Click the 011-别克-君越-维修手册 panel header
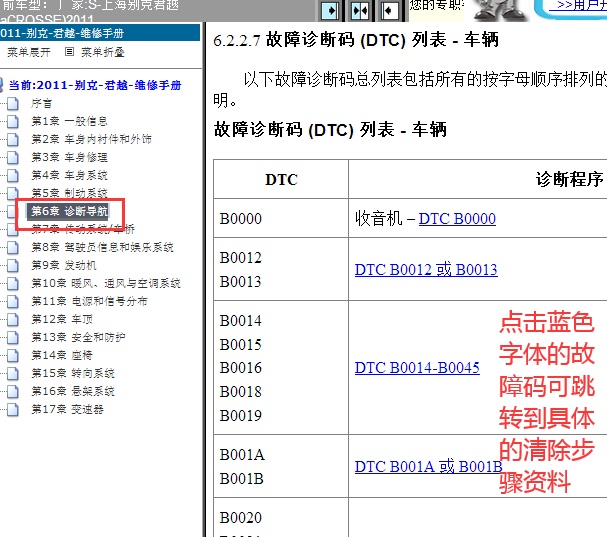The image size is (607, 537). 100,33
